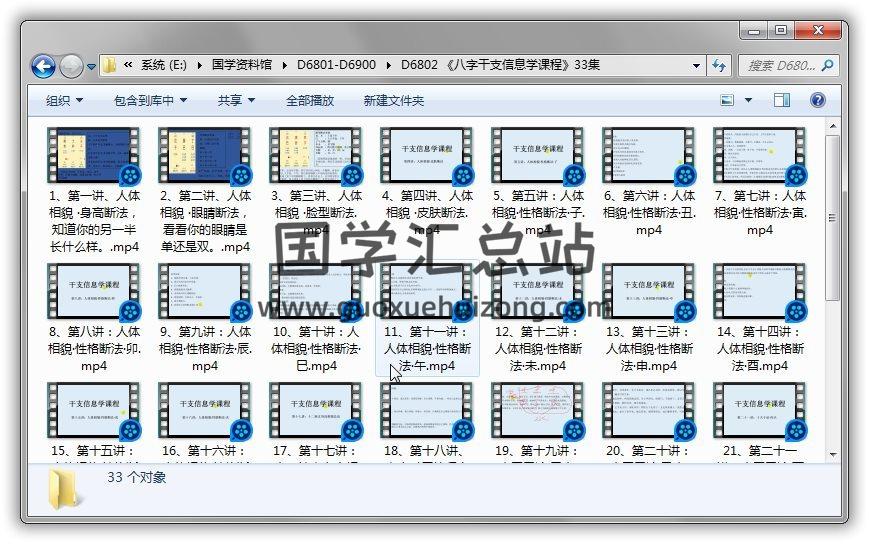Select video thumbnail 16、第十六讲
The height and width of the screenshot is (544, 869).
pos(205,410)
